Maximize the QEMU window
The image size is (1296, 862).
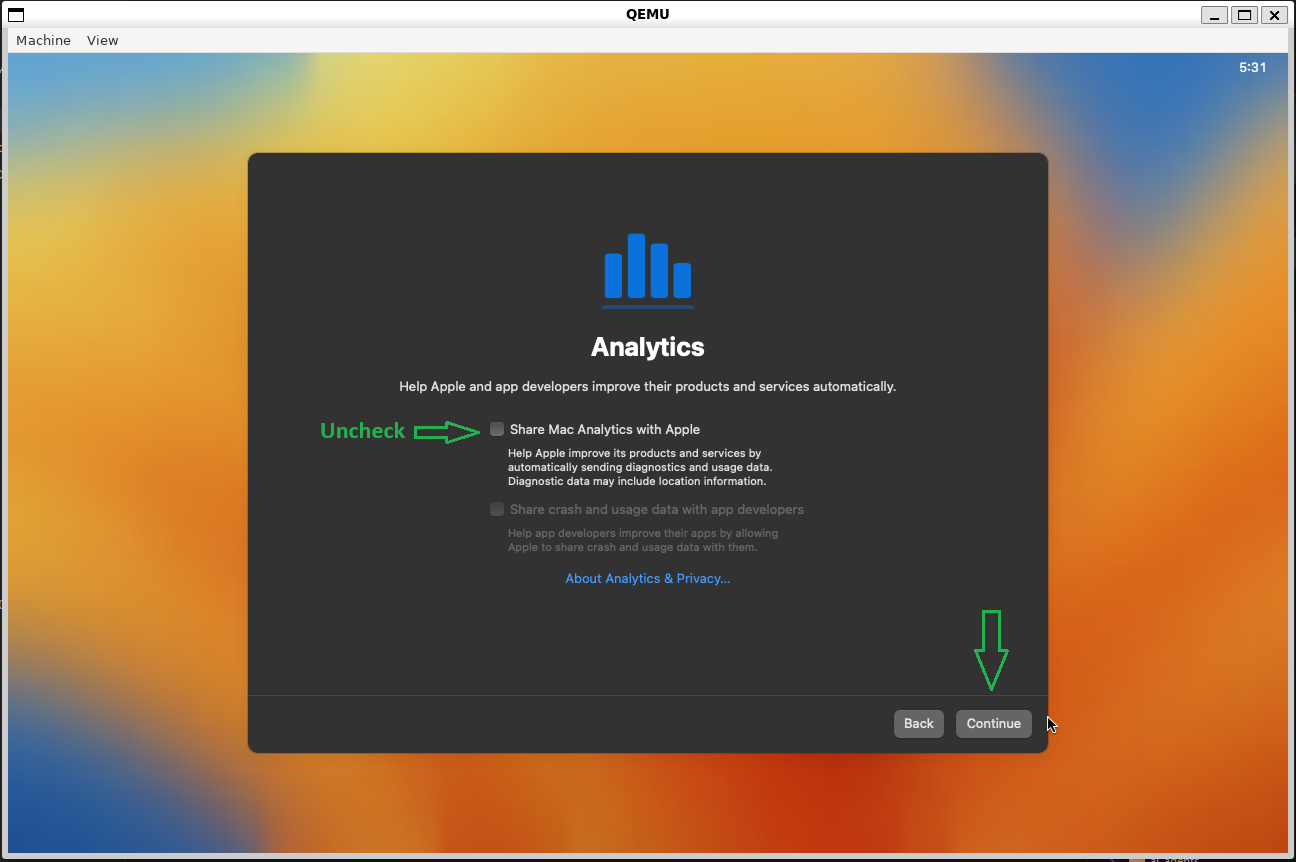click(1244, 14)
